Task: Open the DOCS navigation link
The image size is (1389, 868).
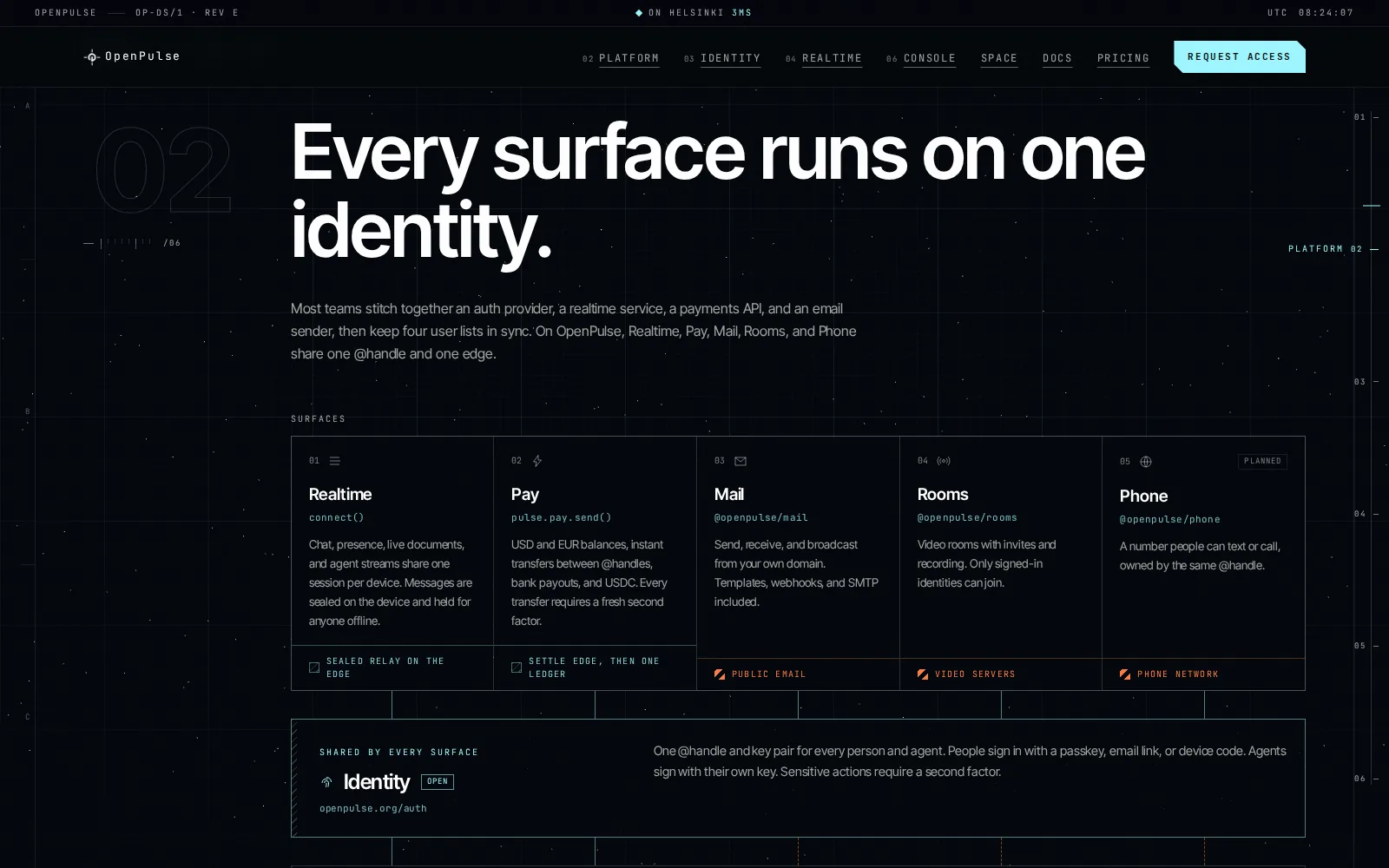Action: (1057, 58)
